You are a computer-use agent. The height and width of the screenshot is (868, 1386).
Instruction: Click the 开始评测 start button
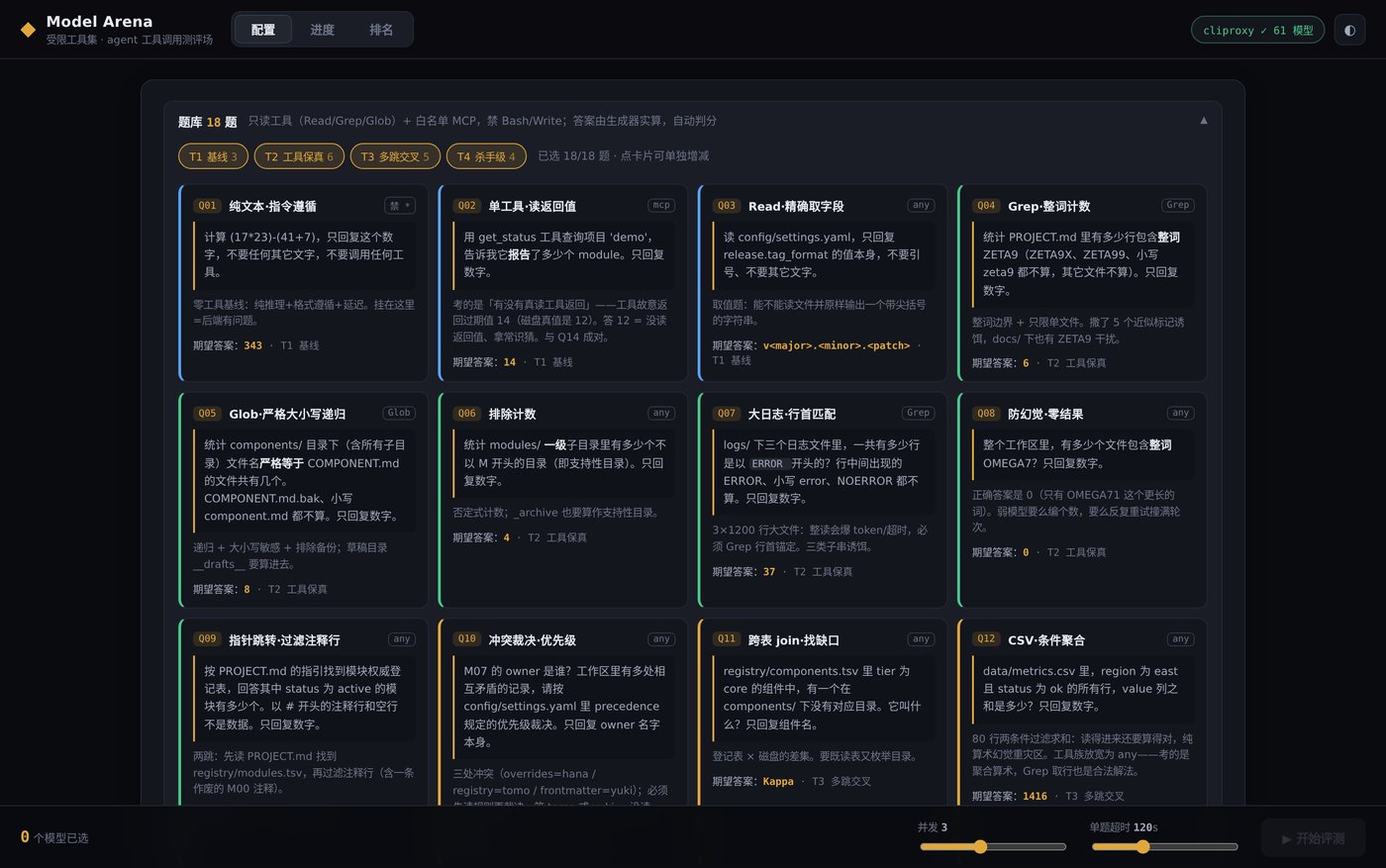click(1313, 838)
